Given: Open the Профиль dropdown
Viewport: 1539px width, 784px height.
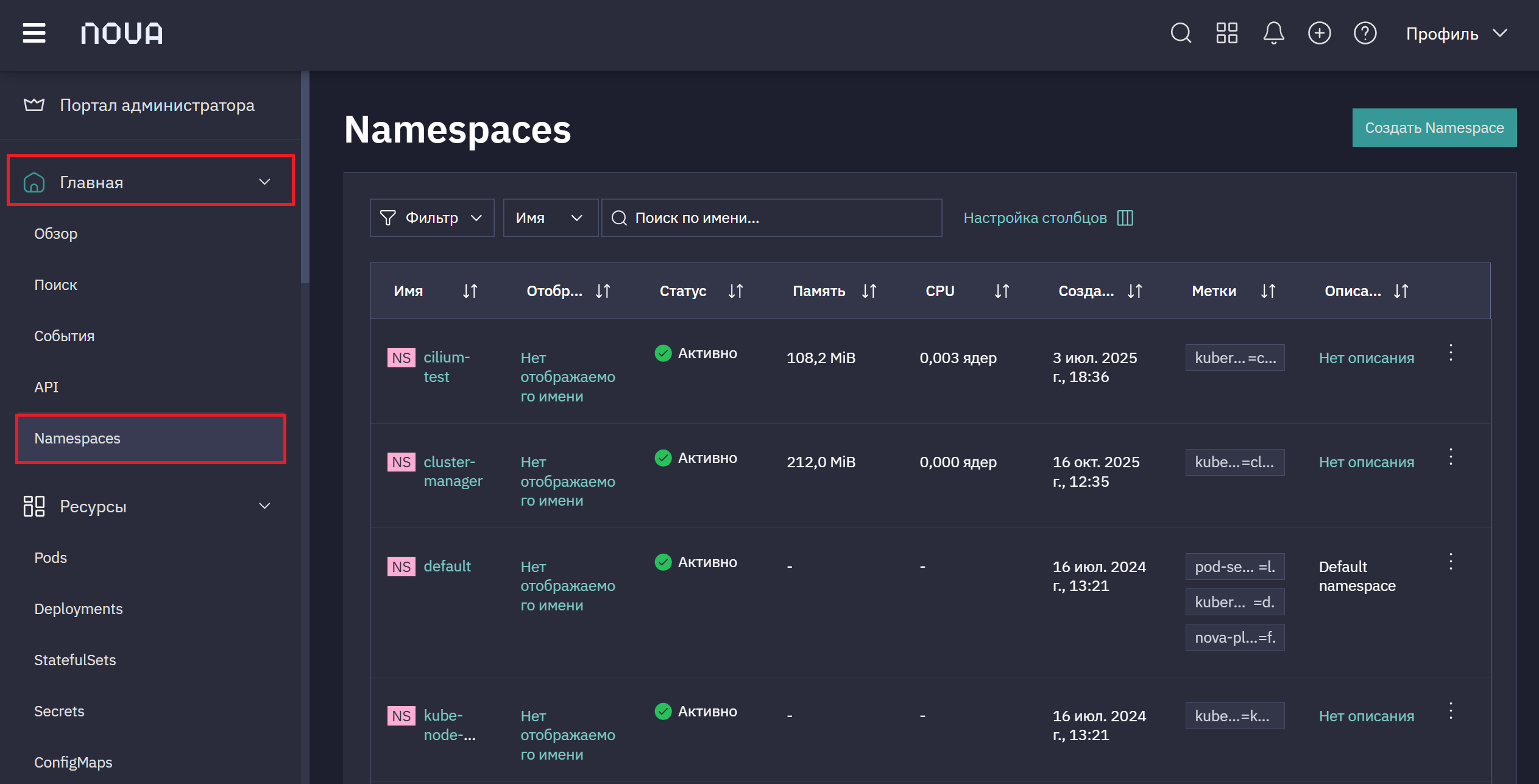Looking at the screenshot, I should coord(1457,34).
